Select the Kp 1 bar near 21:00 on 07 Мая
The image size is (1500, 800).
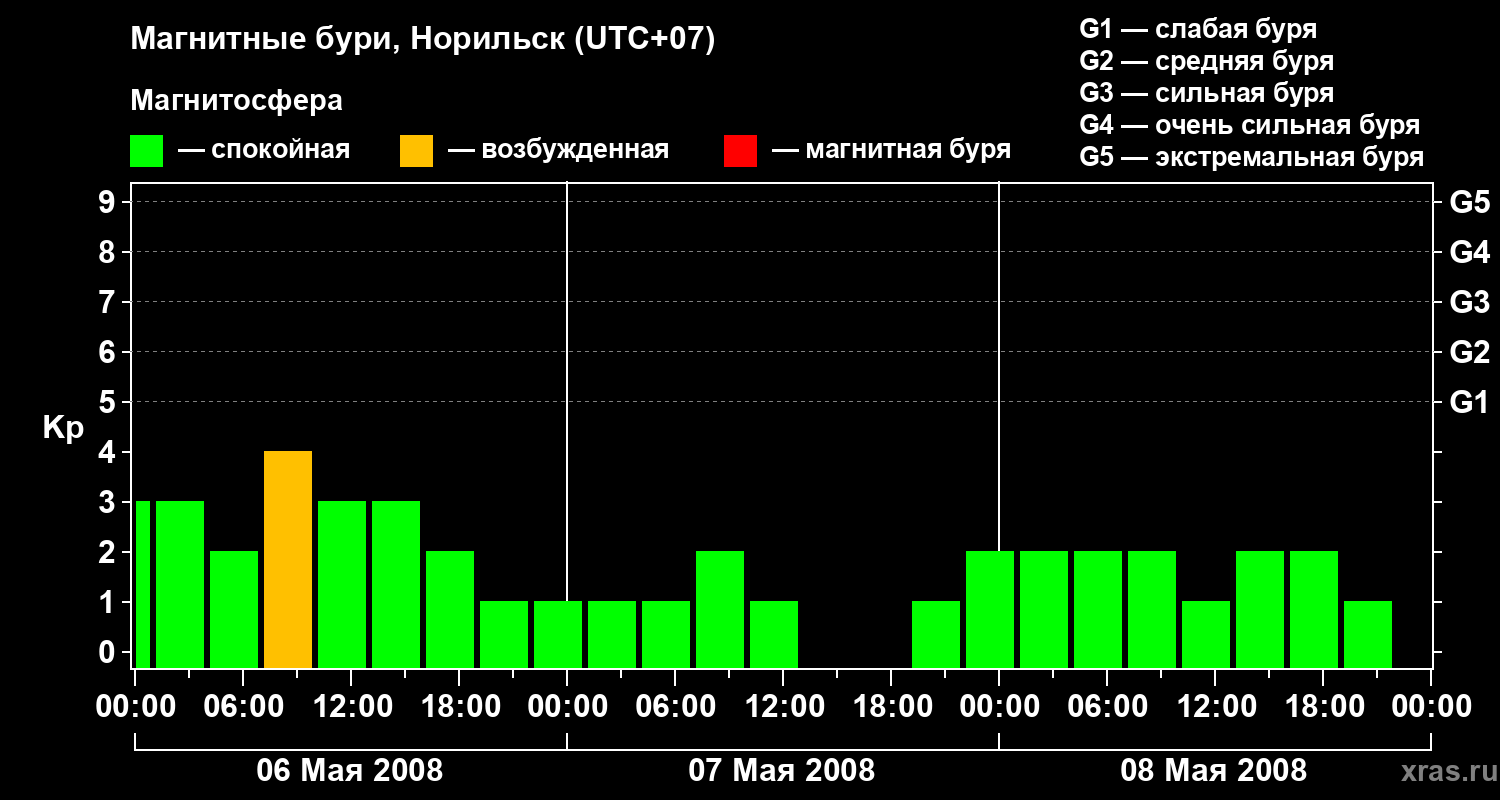point(936,634)
